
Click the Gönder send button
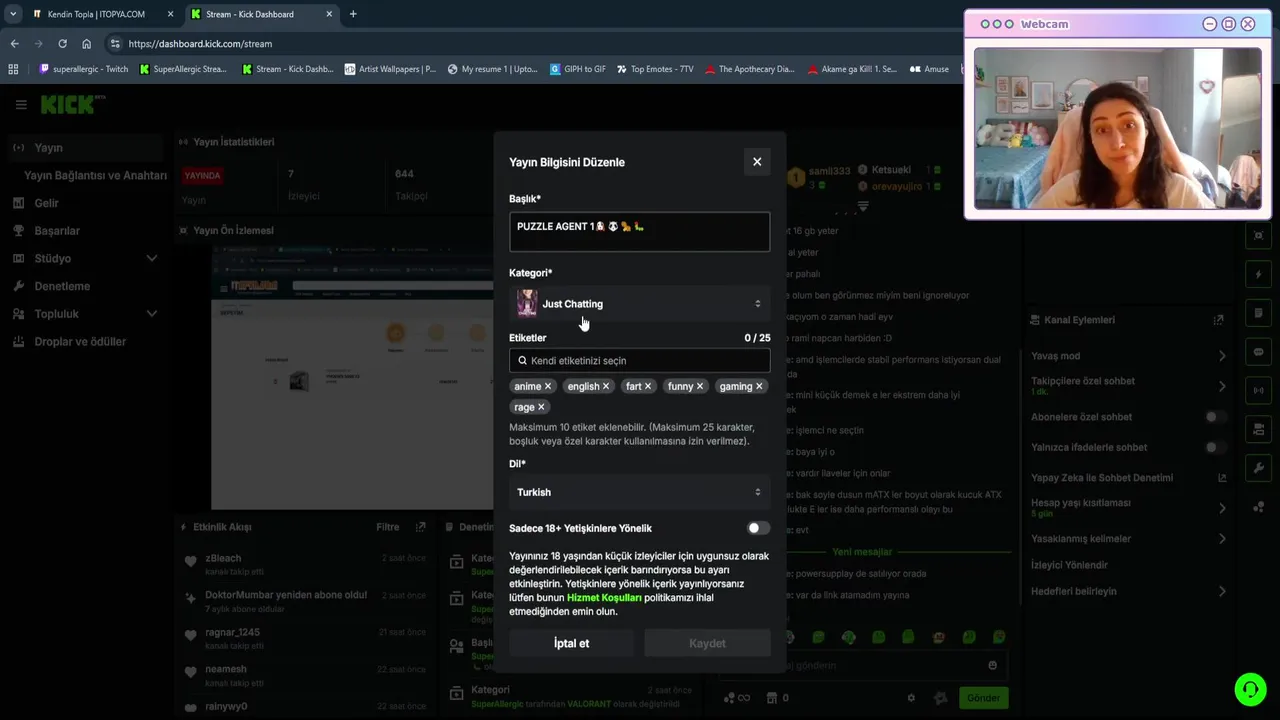pyautogui.click(x=983, y=698)
